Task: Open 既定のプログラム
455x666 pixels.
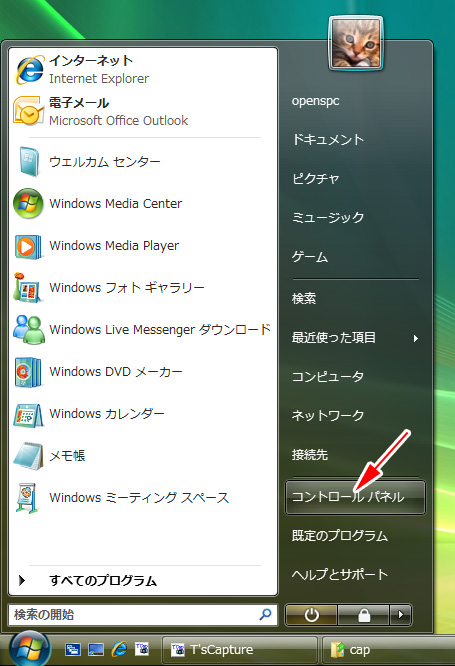Action: (340, 536)
